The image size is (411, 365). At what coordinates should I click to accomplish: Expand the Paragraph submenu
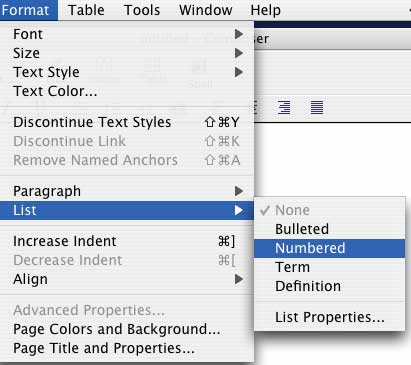point(127,191)
